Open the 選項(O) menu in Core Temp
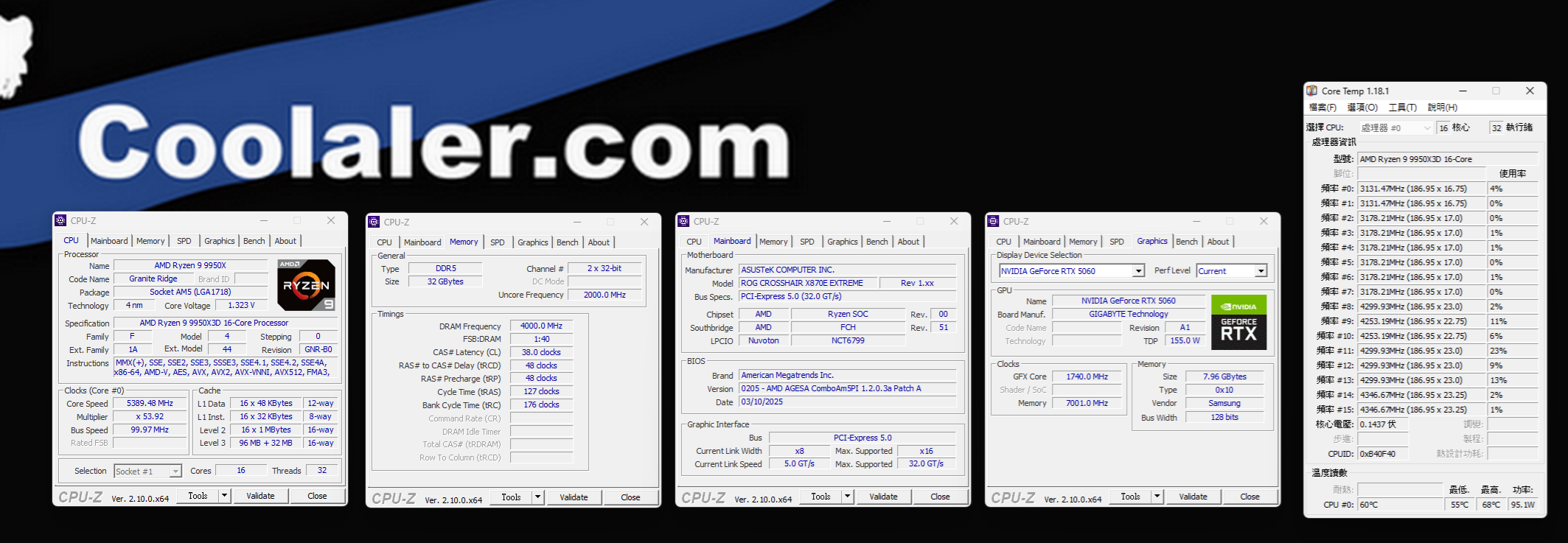Screen dimensions: 1568x543 click(1362, 108)
